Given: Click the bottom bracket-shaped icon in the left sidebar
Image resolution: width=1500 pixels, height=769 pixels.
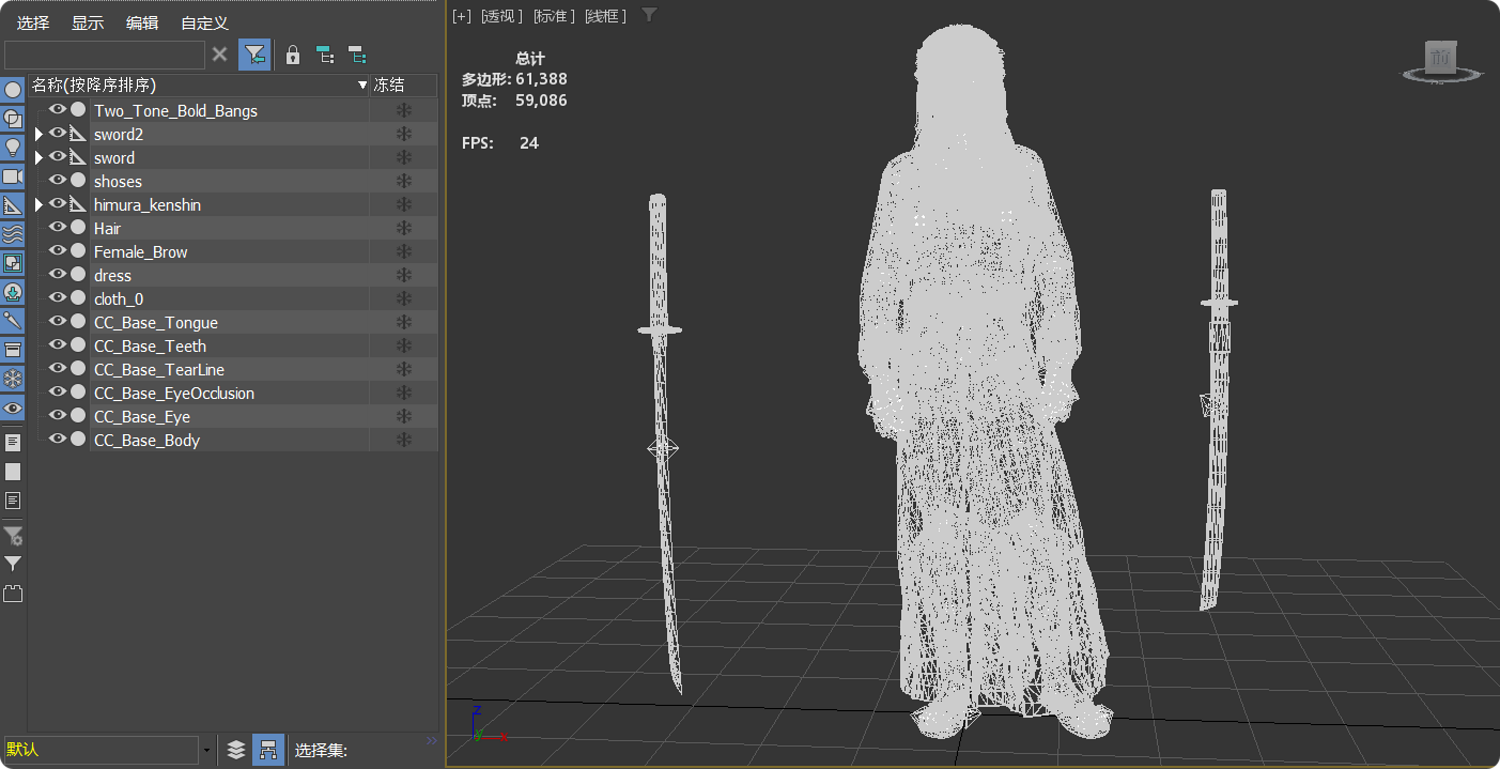Looking at the screenshot, I should (x=12, y=593).
